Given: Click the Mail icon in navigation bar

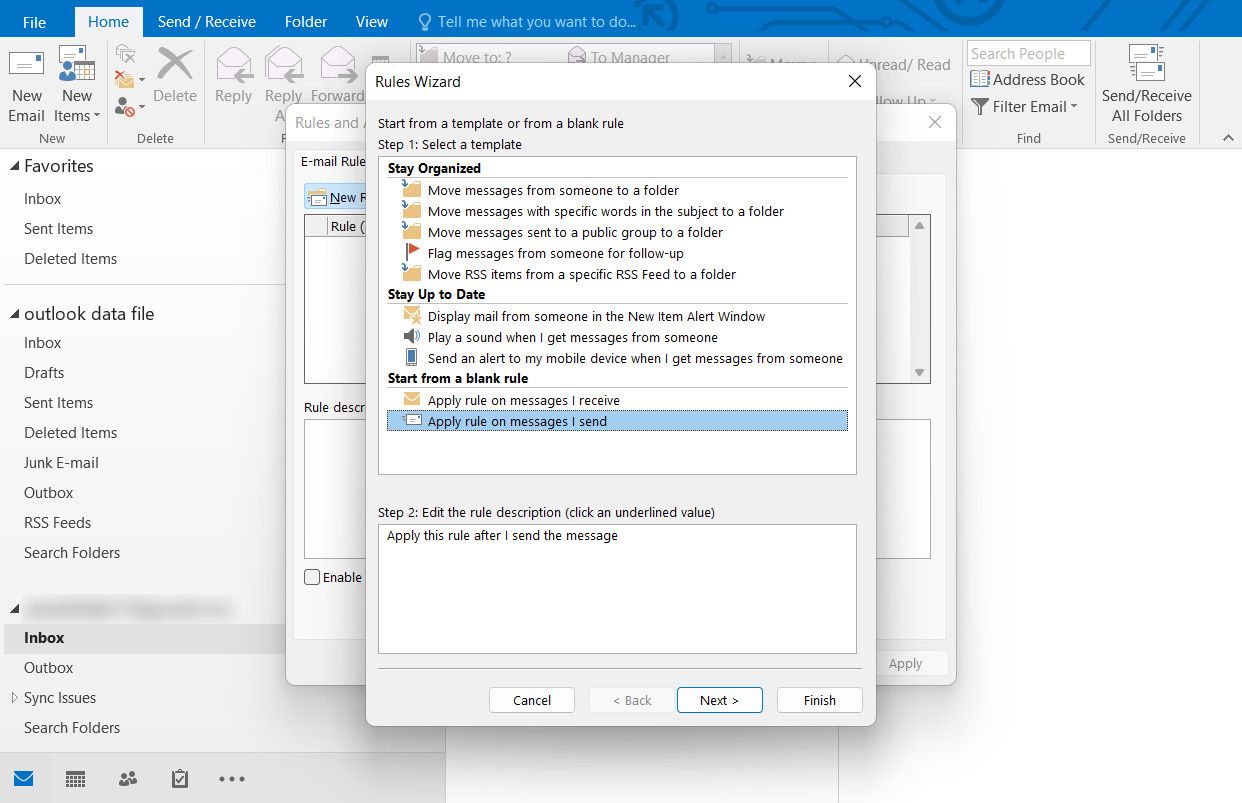Looking at the screenshot, I should pos(23,779).
